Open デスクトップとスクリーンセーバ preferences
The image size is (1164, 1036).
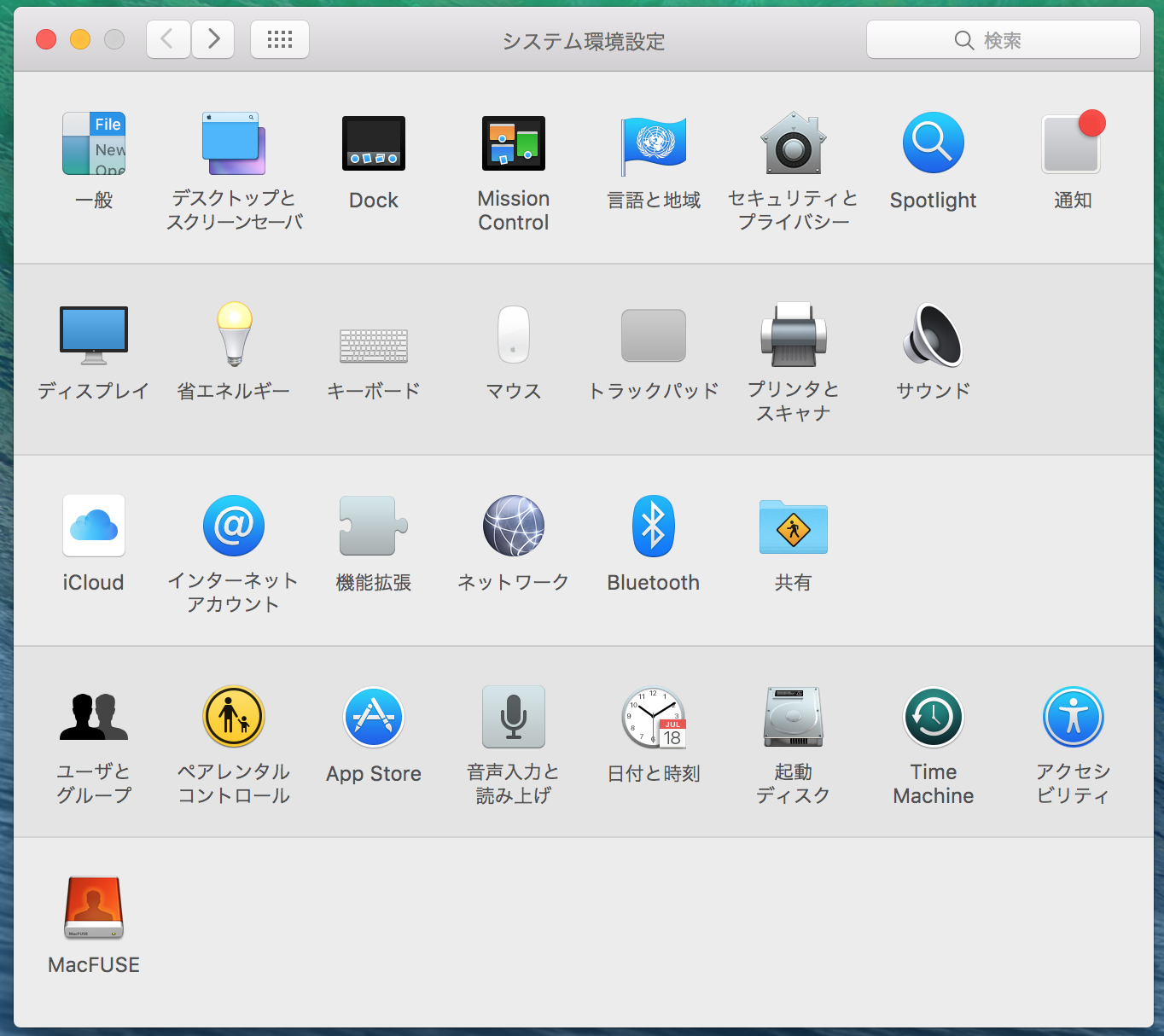pyautogui.click(x=234, y=143)
